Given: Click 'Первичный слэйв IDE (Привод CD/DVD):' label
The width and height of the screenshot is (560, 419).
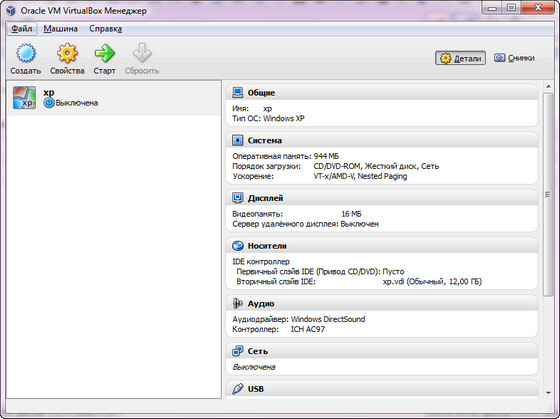Looking at the screenshot, I should coord(309,272).
